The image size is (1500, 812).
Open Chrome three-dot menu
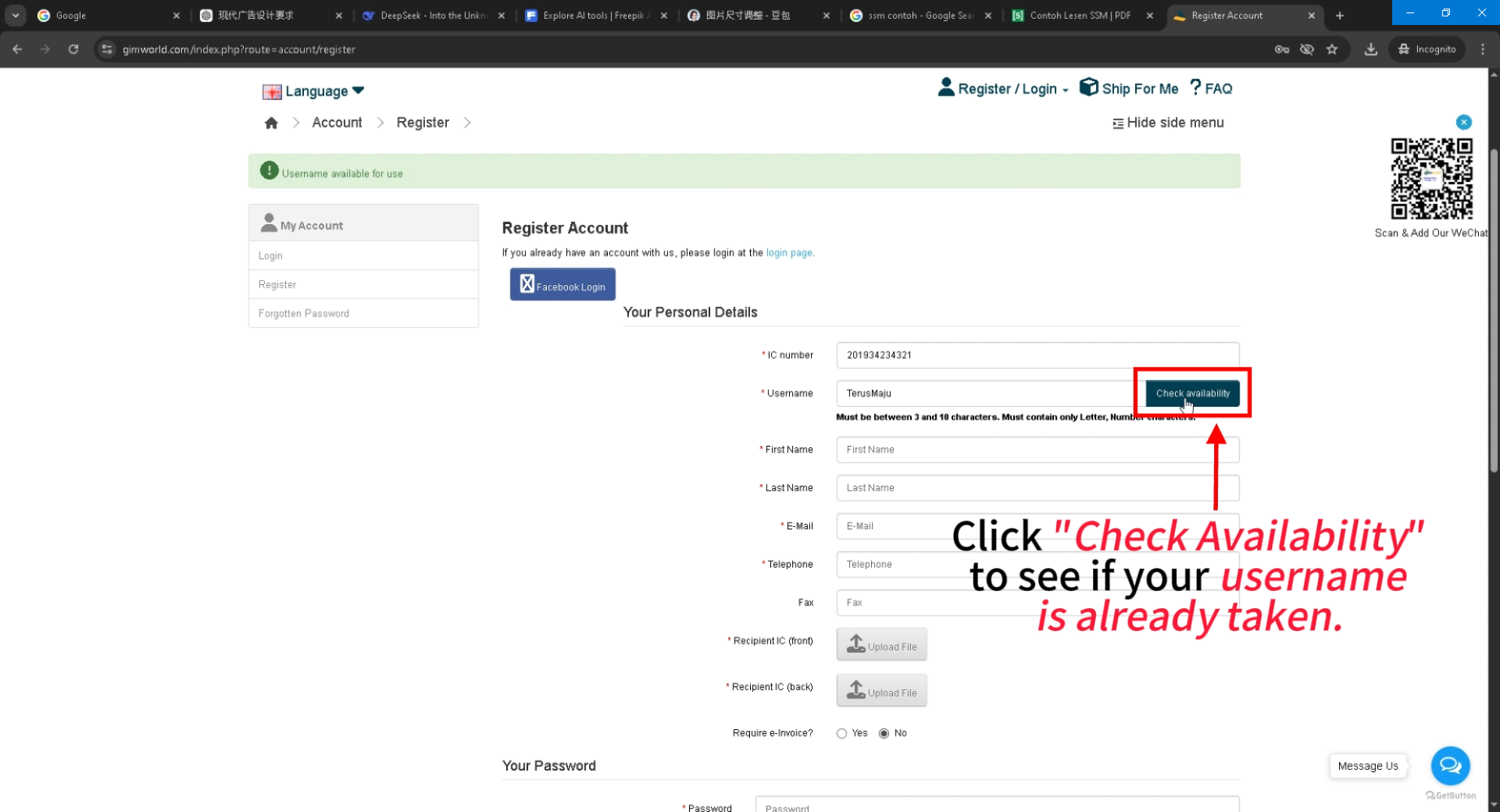(x=1483, y=49)
